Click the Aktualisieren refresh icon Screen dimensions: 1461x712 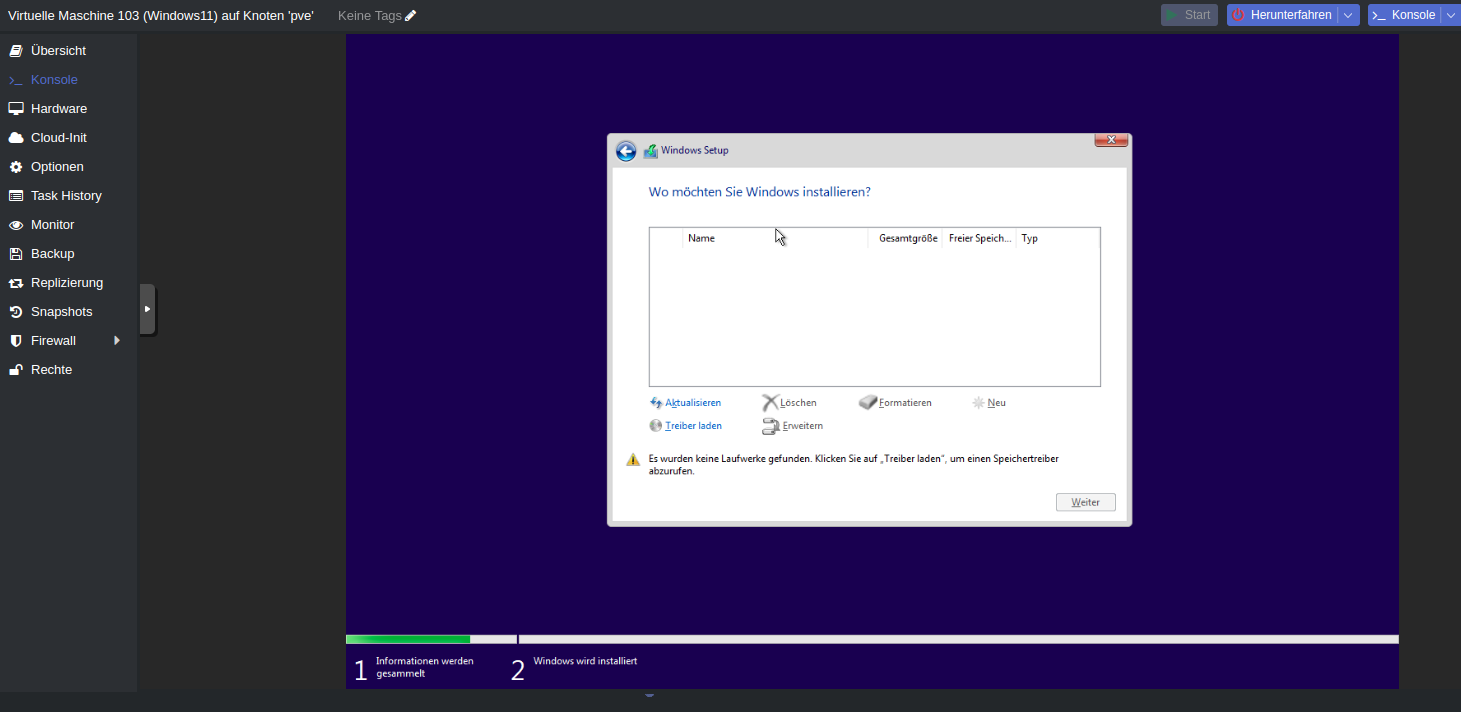pos(656,403)
